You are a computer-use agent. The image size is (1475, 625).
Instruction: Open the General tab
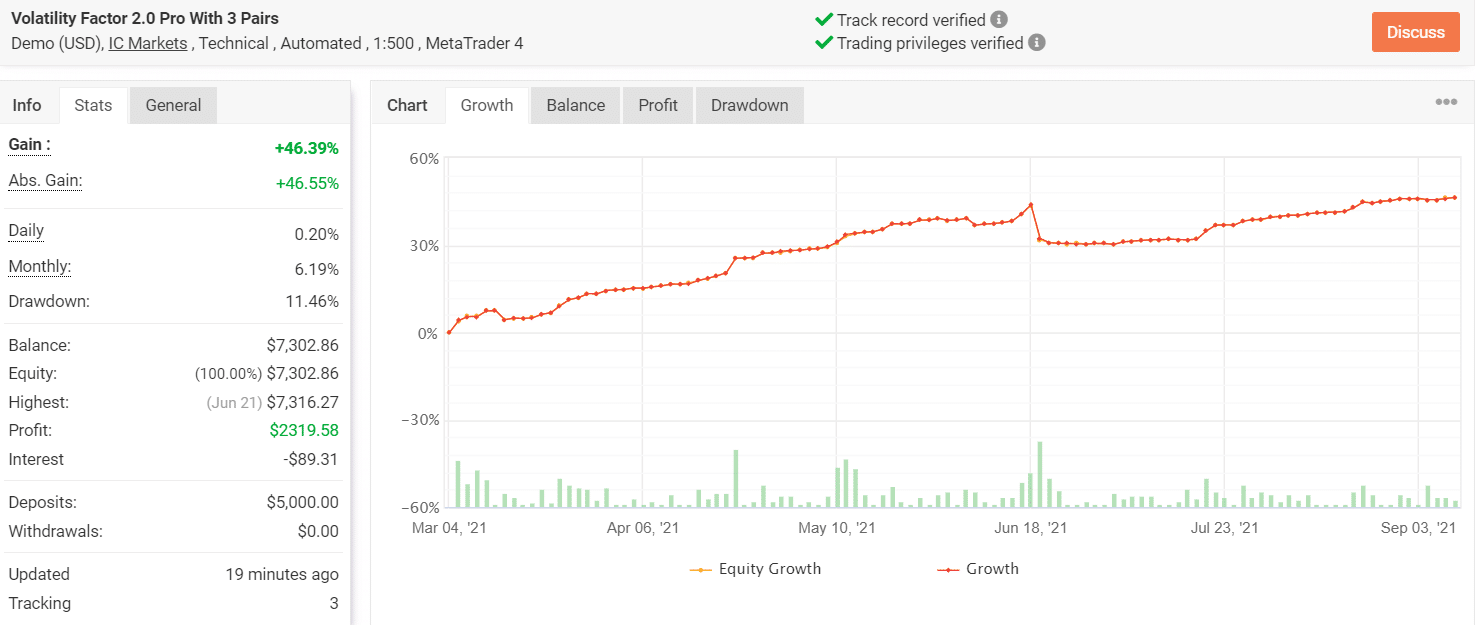click(x=173, y=105)
